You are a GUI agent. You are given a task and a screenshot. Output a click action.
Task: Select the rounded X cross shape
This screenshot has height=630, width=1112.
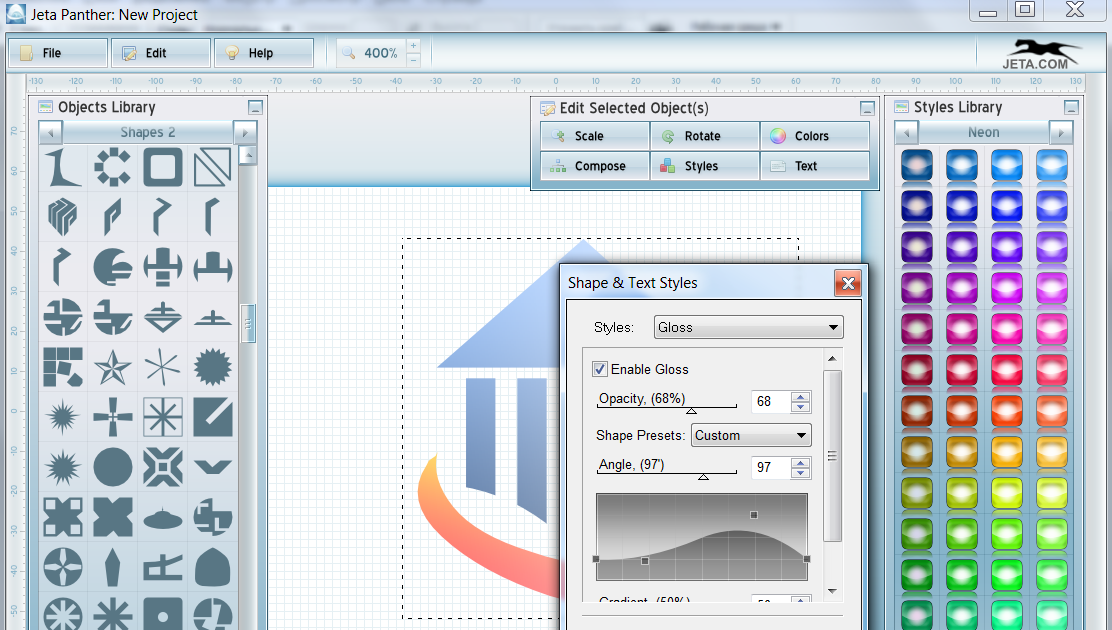coord(113,517)
